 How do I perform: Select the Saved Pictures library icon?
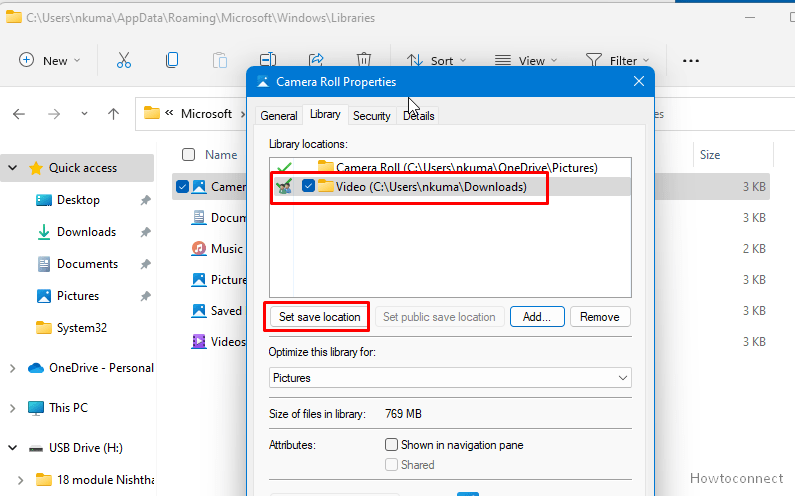click(x=199, y=310)
